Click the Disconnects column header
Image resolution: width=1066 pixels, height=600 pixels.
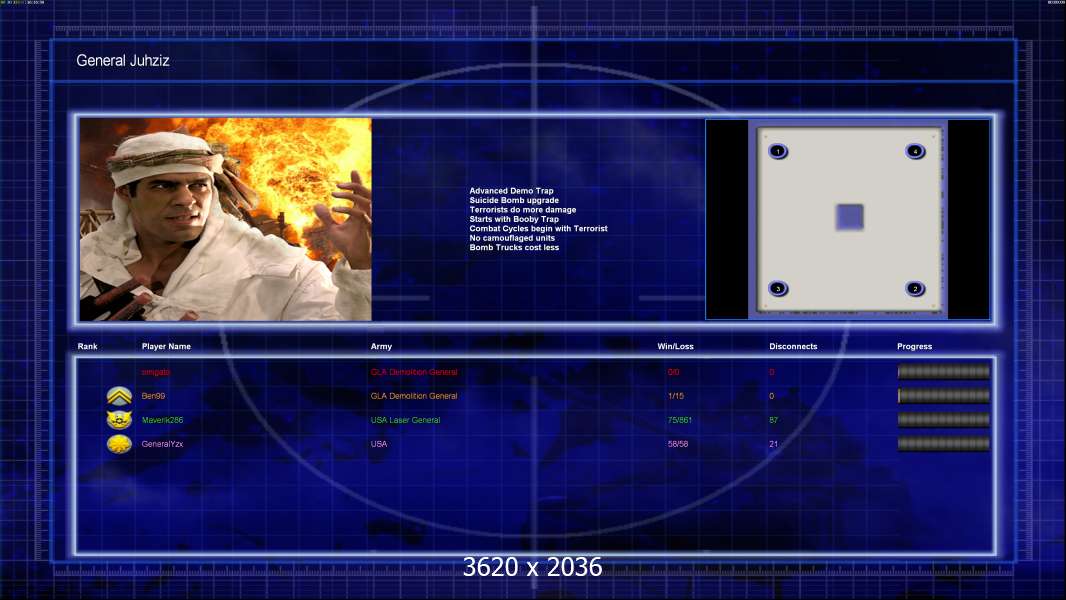click(793, 347)
